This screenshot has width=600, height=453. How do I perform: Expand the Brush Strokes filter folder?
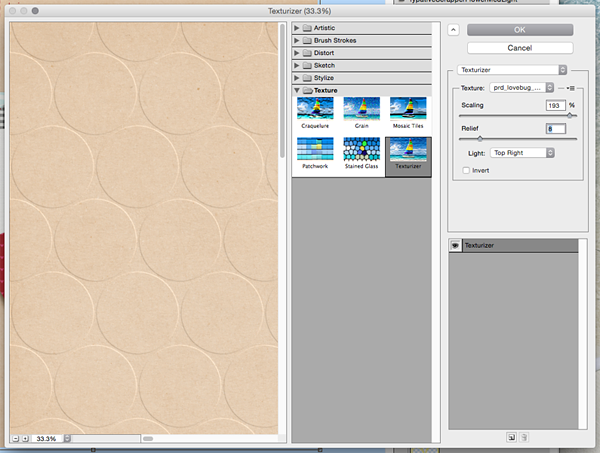pyautogui.click(x=297, y=40)
